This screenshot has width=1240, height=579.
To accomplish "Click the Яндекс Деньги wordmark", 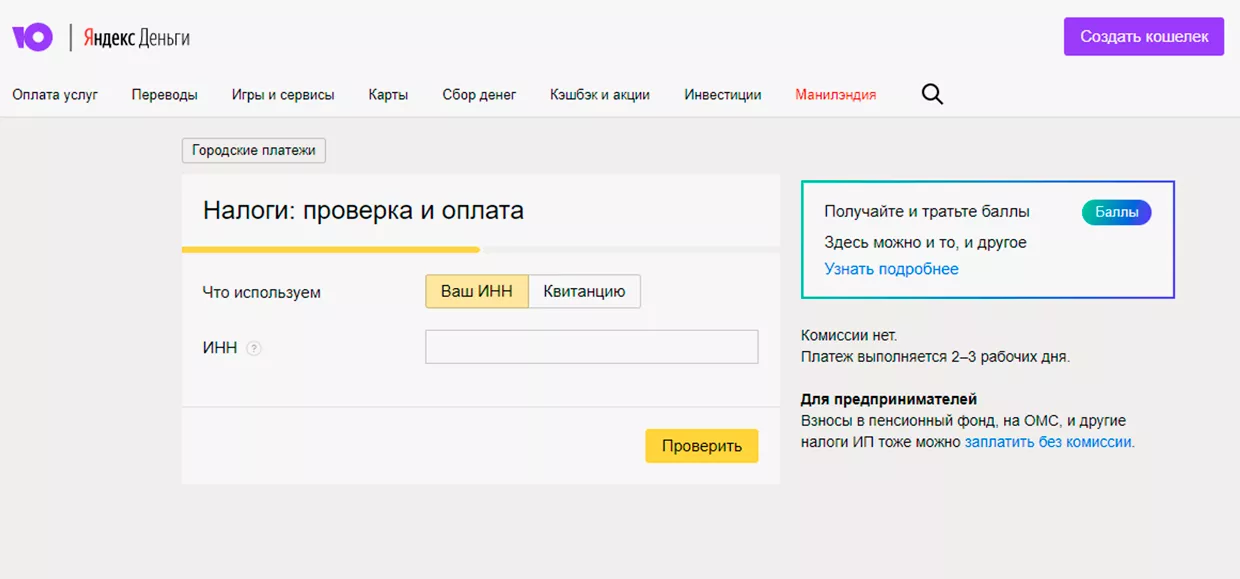I will [136, 38].
